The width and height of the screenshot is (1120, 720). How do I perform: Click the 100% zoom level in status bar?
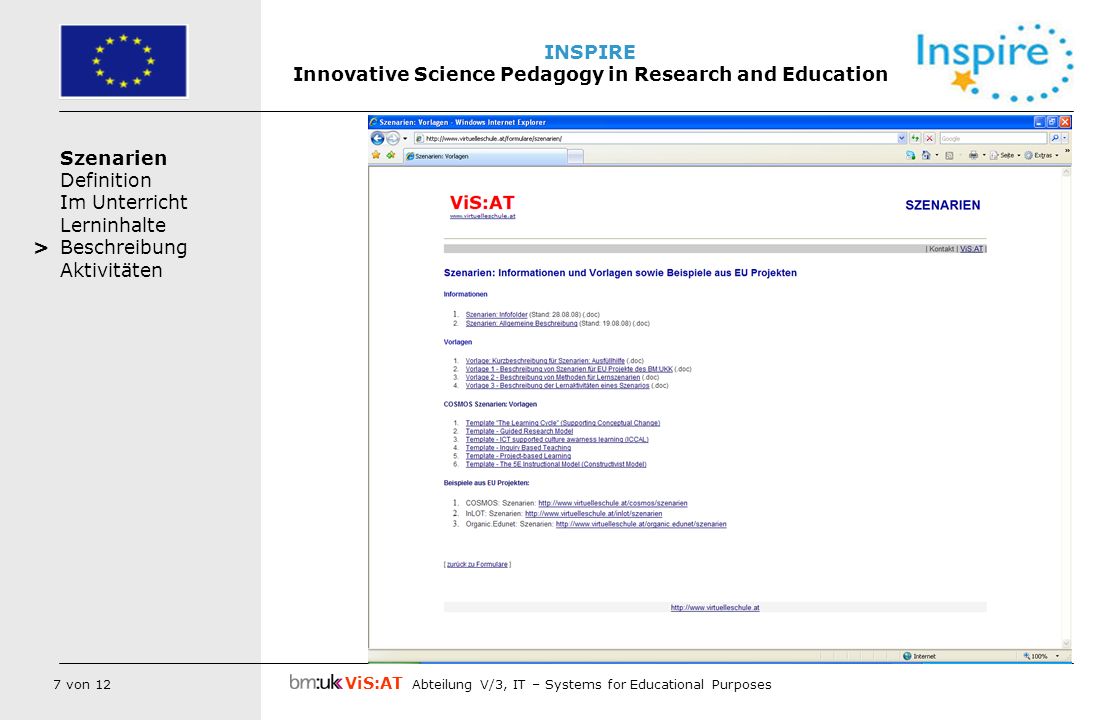[1036, 656]
